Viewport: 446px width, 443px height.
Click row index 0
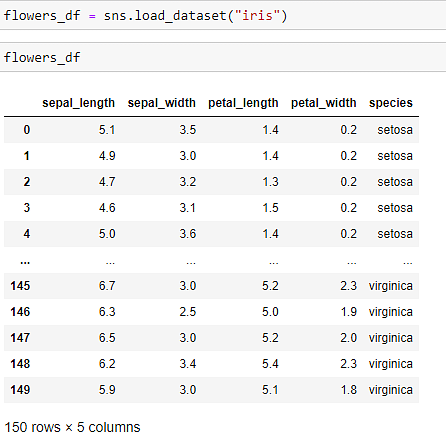click(27, 130)
